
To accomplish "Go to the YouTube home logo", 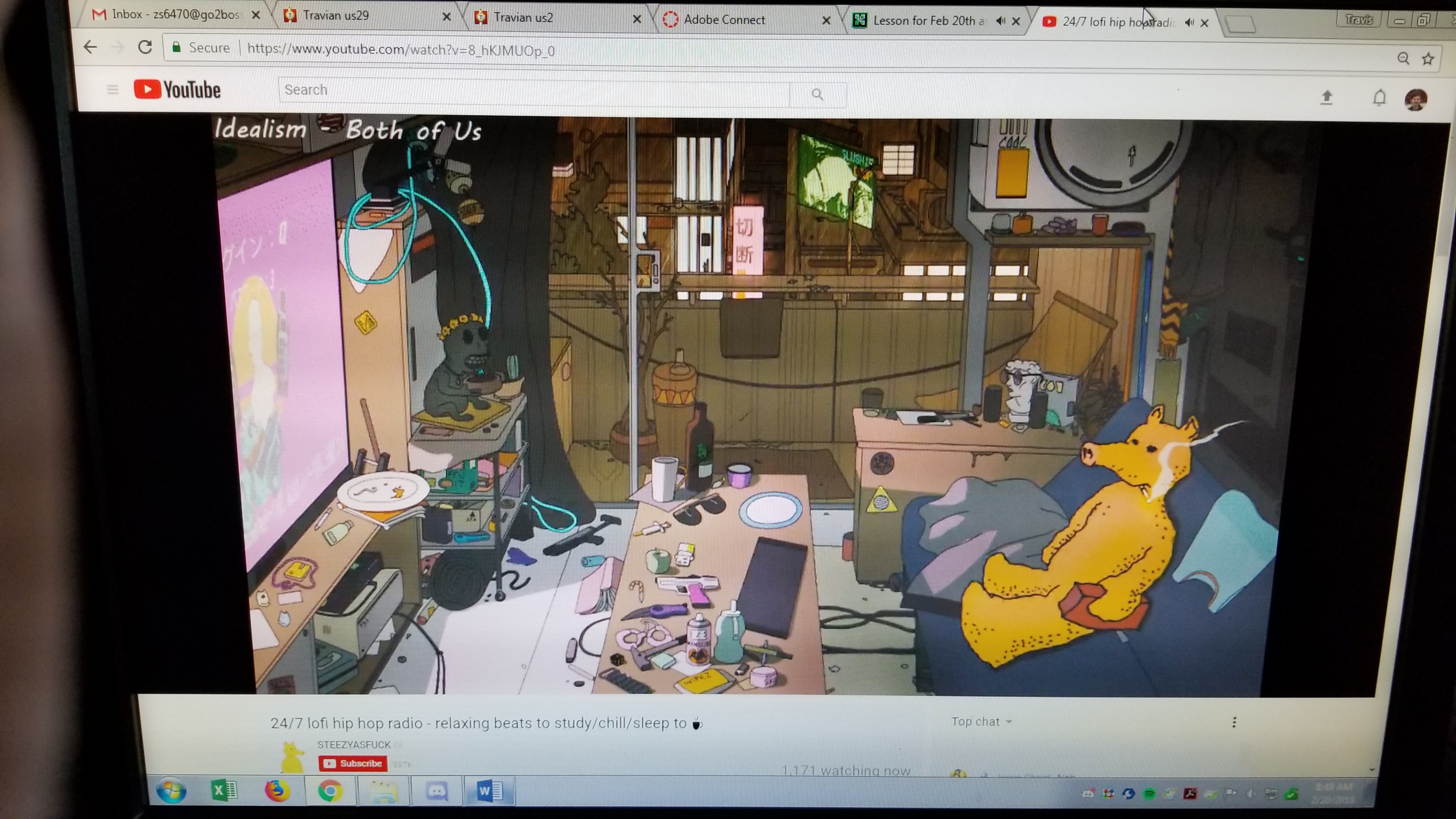I will point(177,89).
